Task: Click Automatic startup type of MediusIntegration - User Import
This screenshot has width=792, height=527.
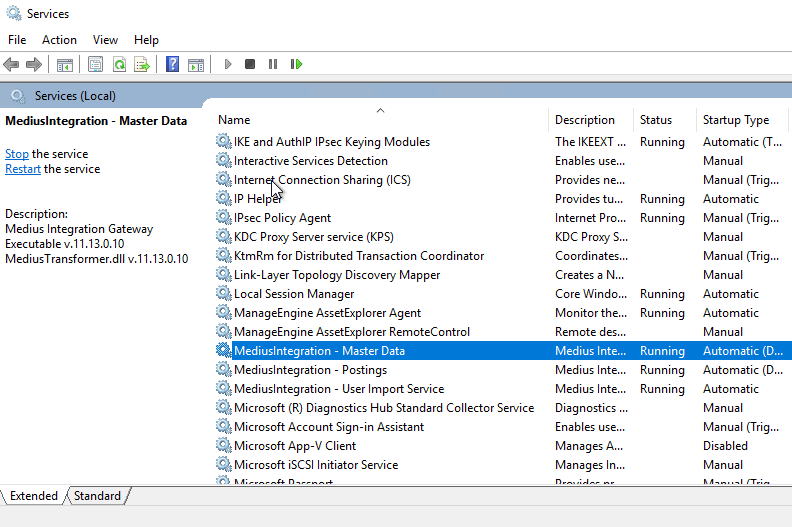Action: 730,389
